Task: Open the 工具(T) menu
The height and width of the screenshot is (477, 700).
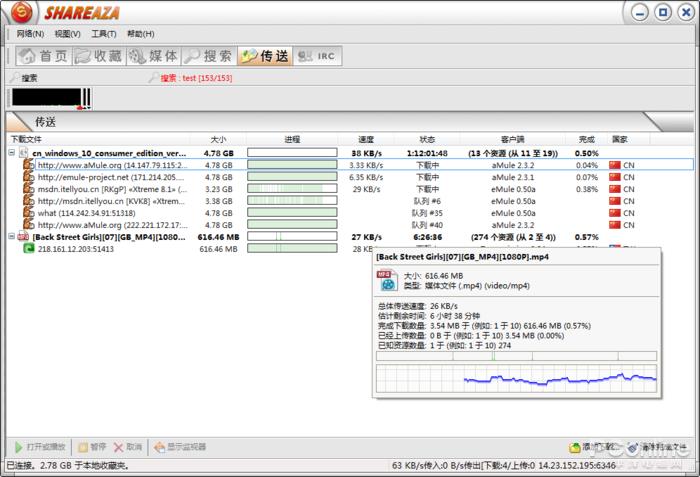Action: click(x=103, y=34)
